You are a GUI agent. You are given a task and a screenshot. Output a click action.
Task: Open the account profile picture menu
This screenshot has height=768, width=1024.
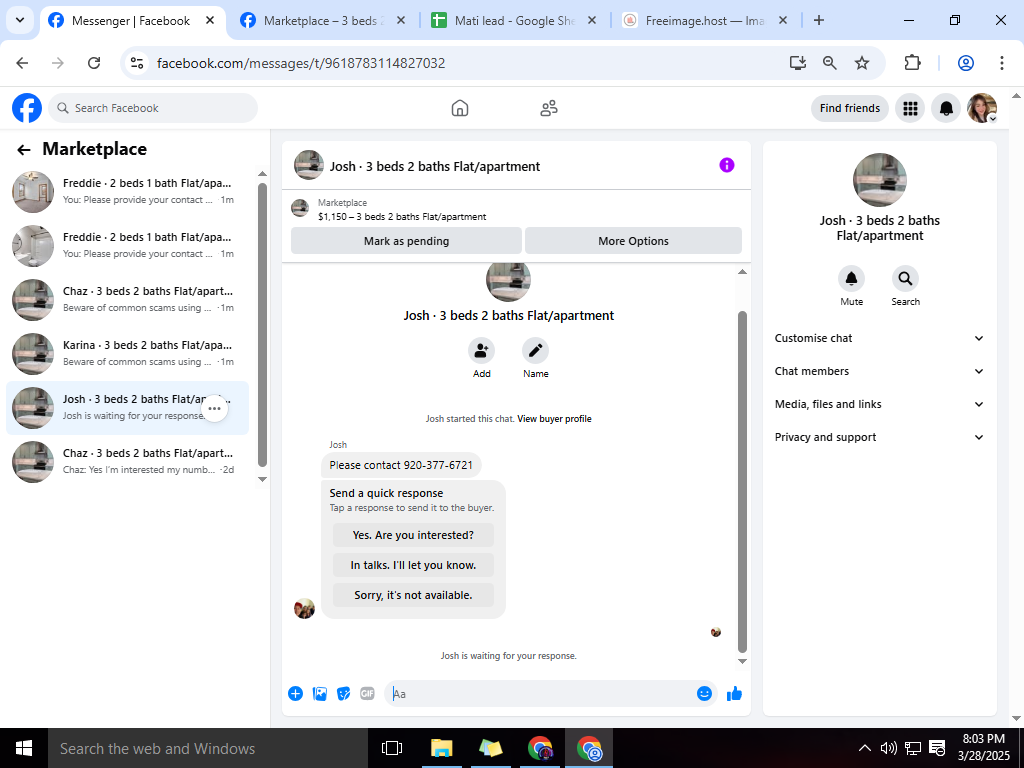982,108
